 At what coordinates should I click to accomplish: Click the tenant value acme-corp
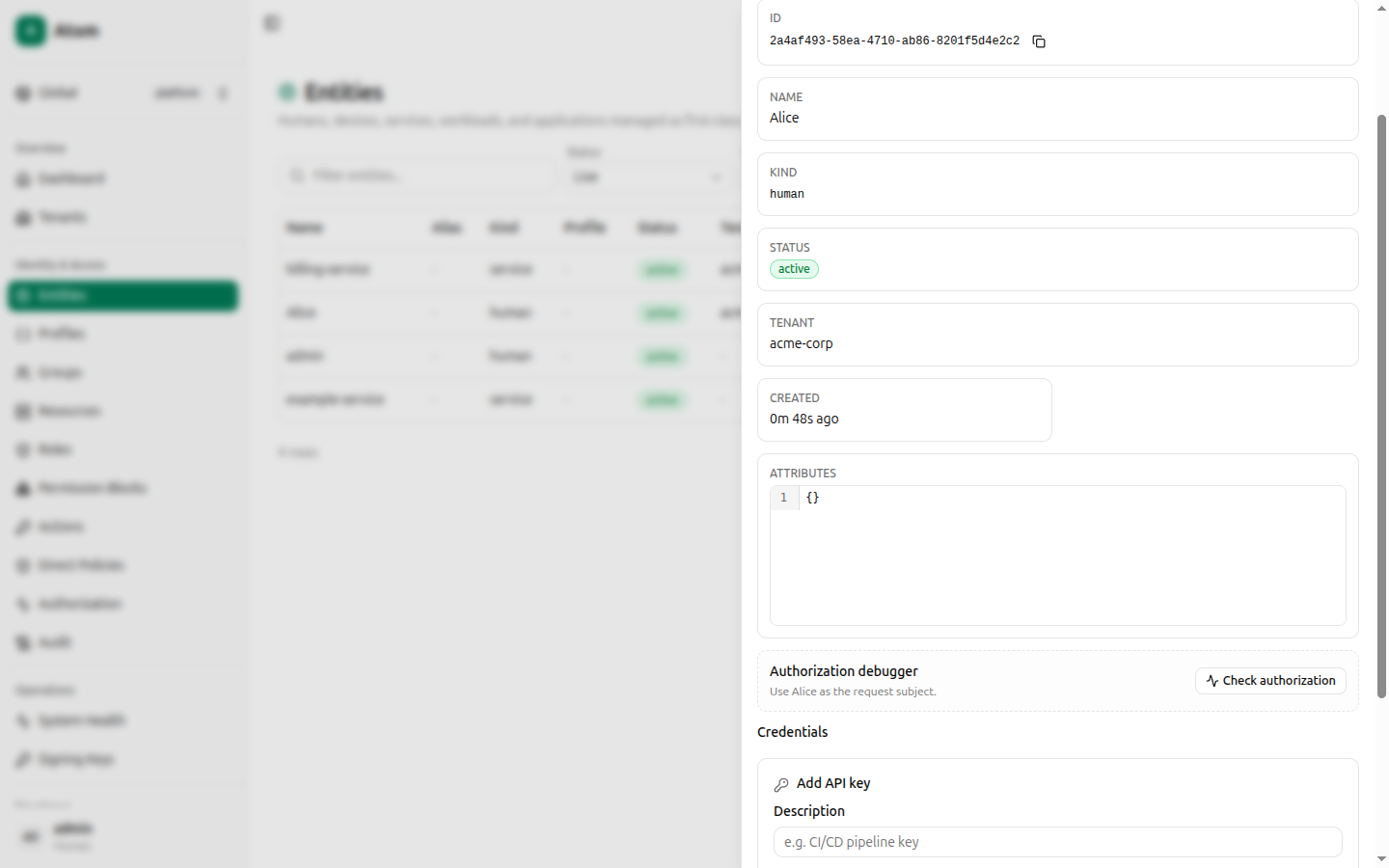tap(802, 343)
